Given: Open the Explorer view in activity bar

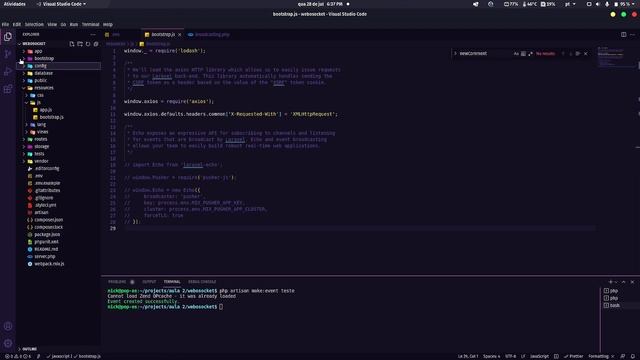Looking at the screenshot, I should pyautogui.click(x=8, y=37).
